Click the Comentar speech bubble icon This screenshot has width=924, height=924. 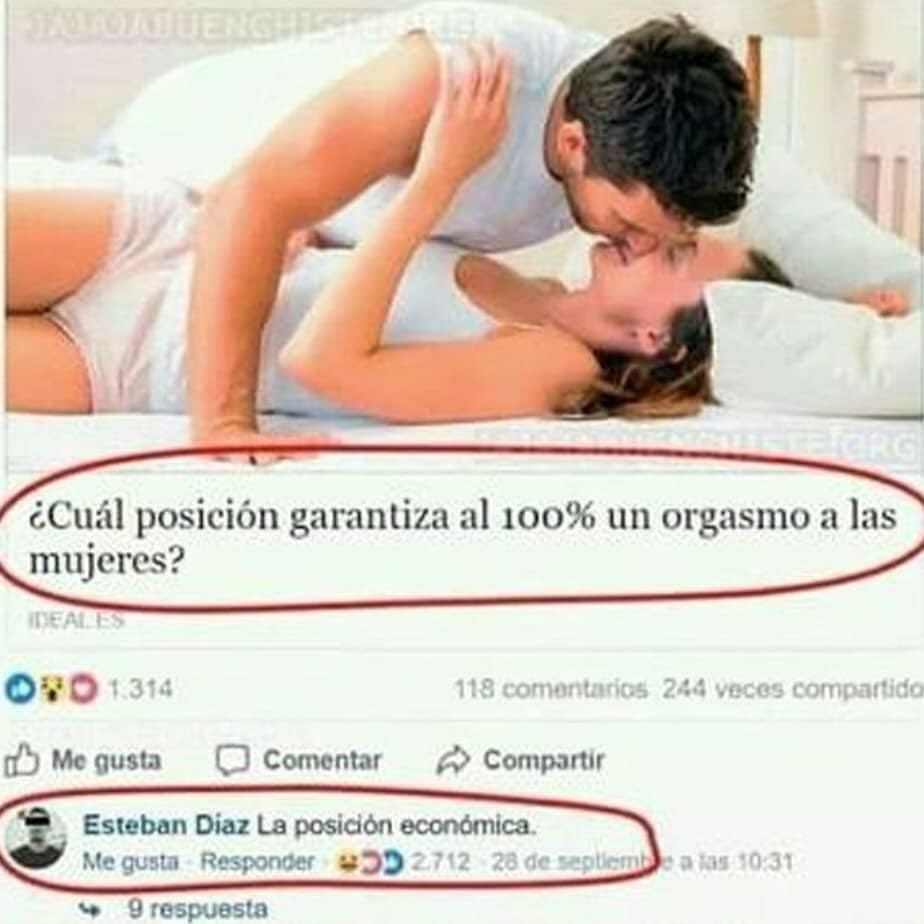point(232,760)
